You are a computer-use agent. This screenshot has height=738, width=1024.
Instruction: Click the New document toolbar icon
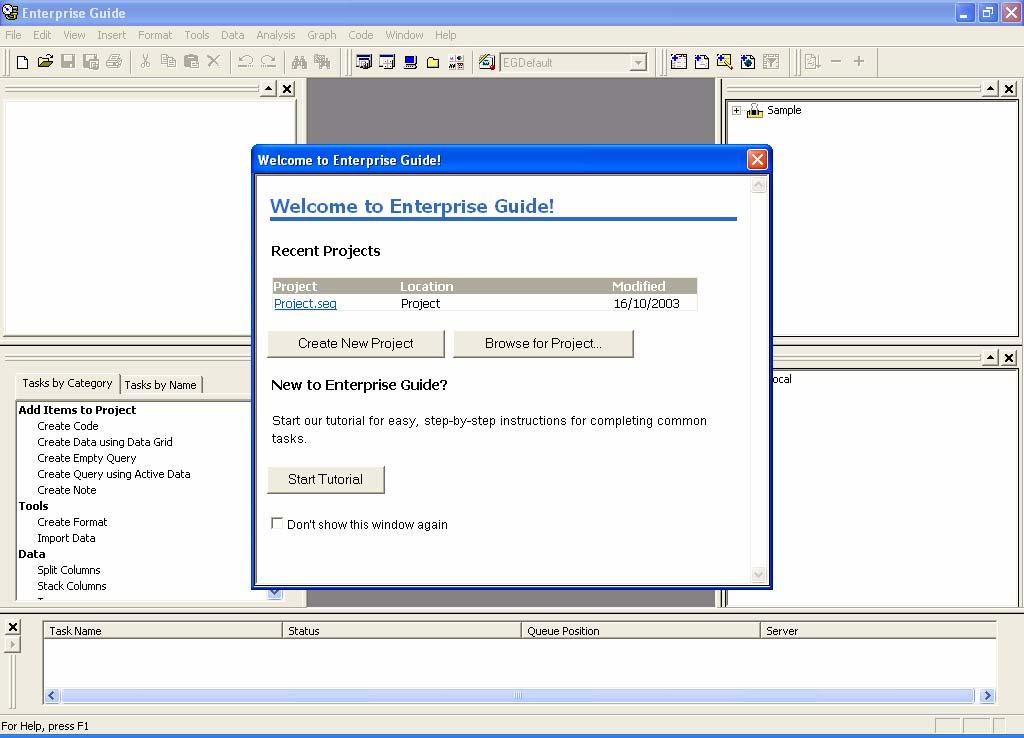coord(22,62)
